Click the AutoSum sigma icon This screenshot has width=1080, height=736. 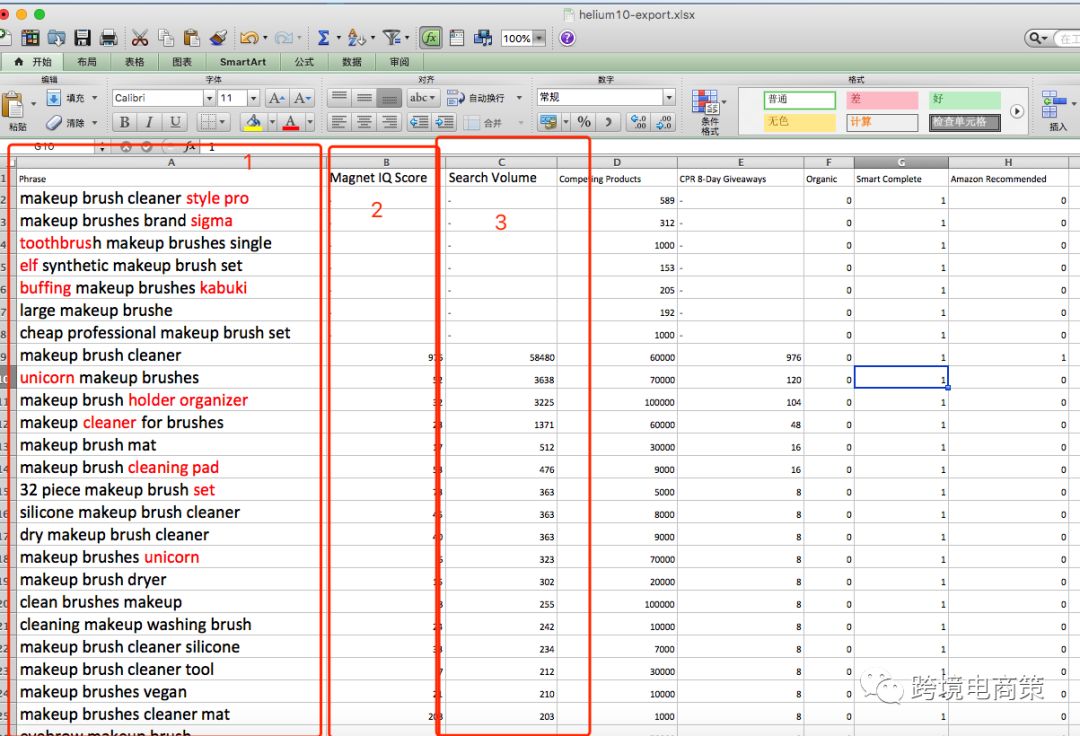(x=323, y=38)
